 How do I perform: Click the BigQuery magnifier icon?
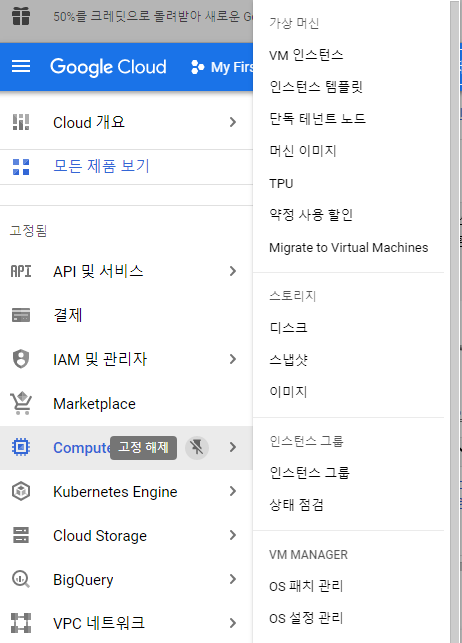pos(21,579)
